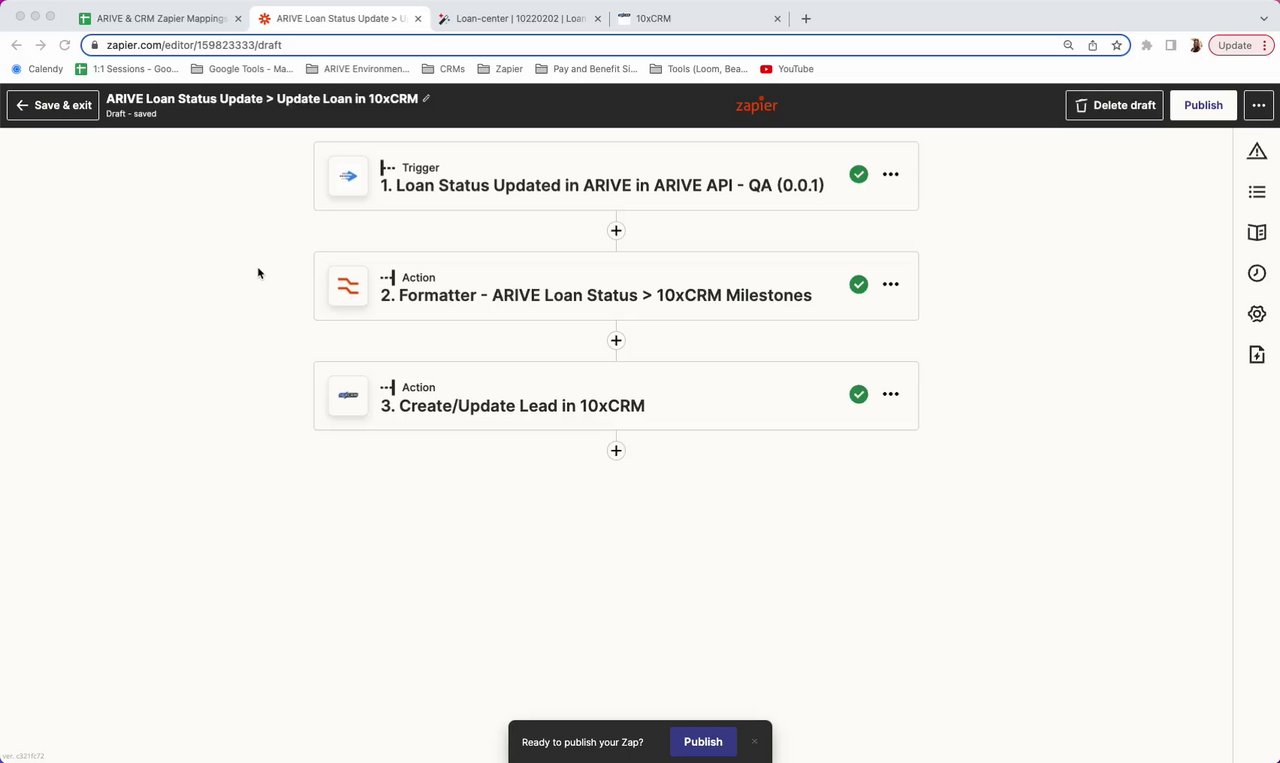Open Calendly bookmark
This screenshot has width=1280, height=763.
point(37,69)
